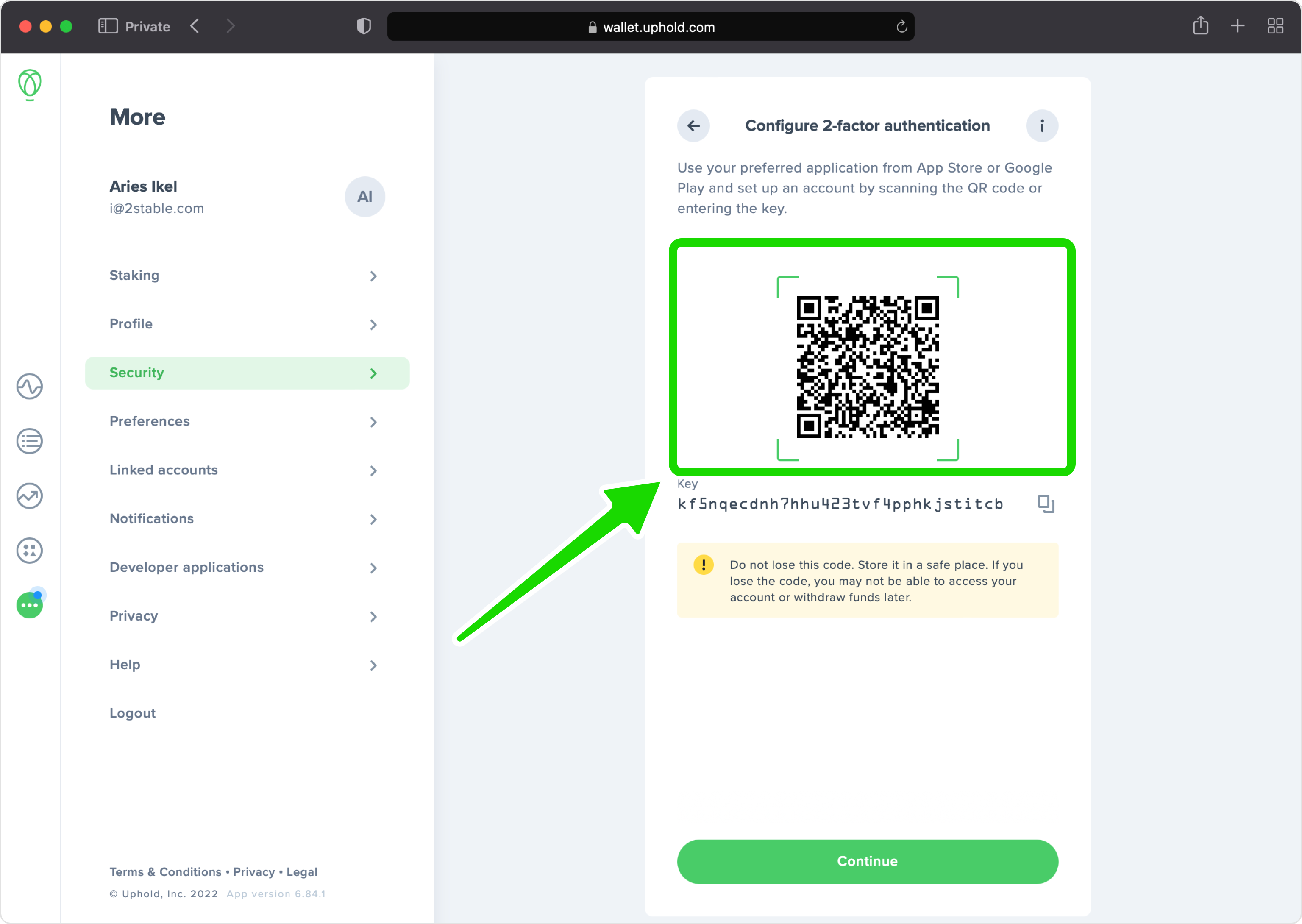Select the Security menu item
The image size is (1302, 924).
248,373
